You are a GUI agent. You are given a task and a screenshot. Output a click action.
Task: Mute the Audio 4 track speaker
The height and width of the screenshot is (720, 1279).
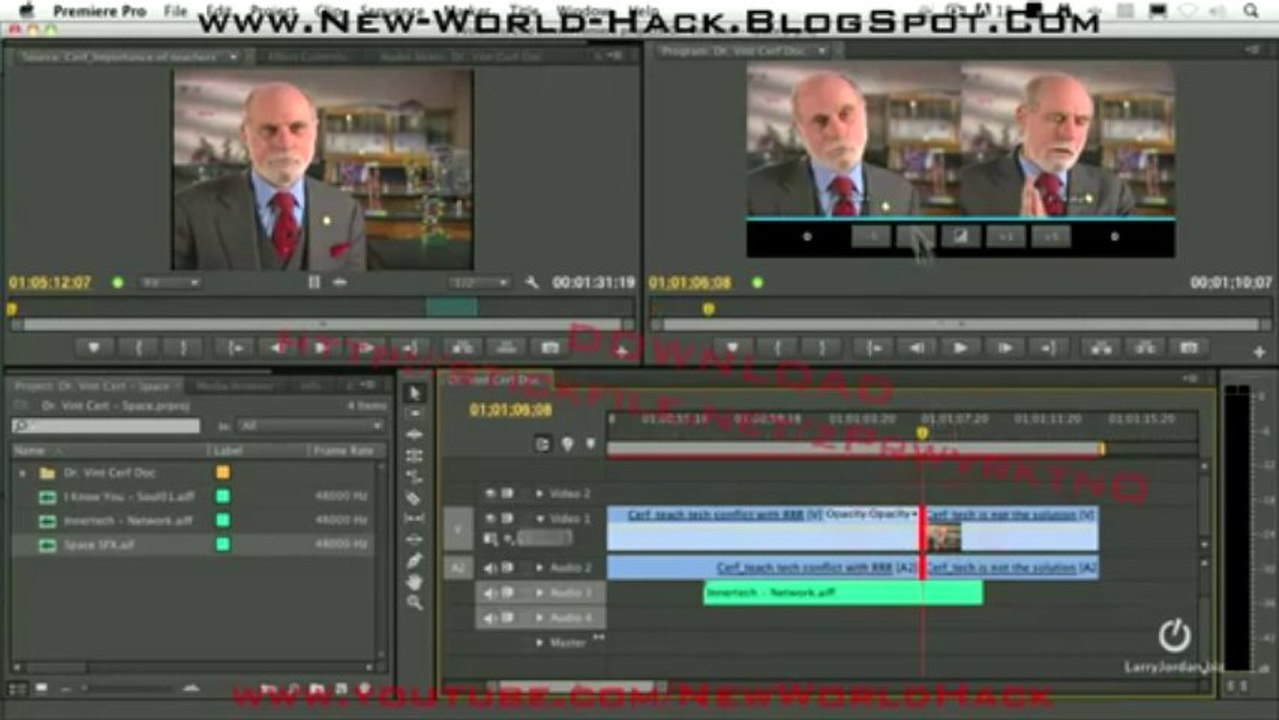[490, 618]
